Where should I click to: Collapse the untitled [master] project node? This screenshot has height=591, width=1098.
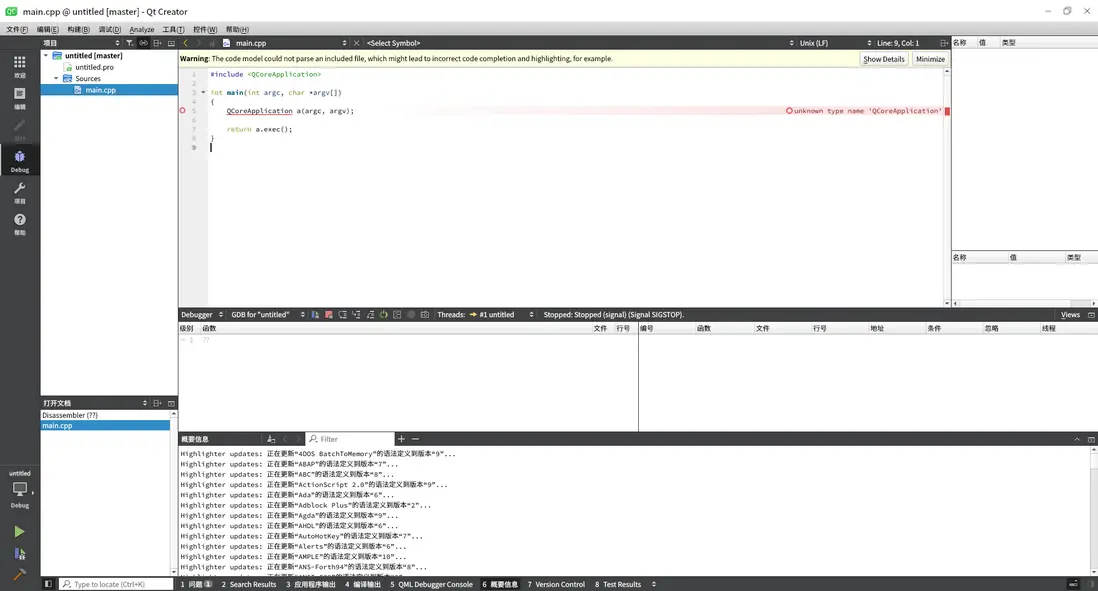46,55
